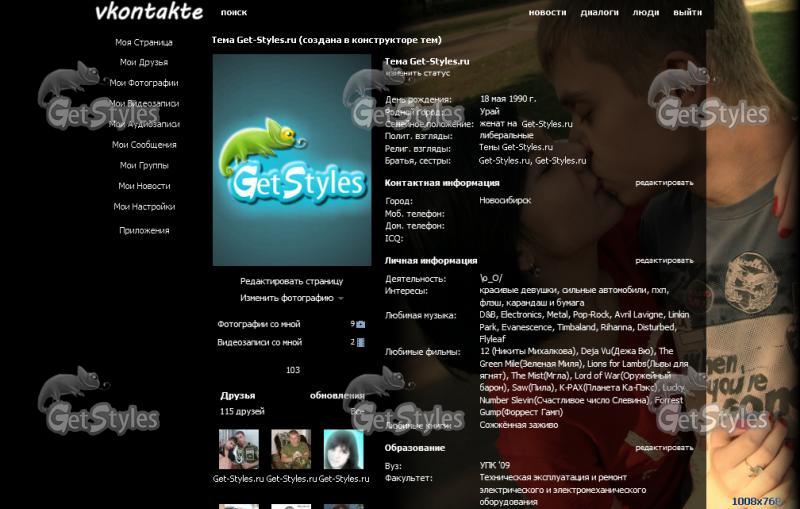The width and height of the screenshot is (800, 509).
Task: Click редактировать for Личная информация
Action: [664, 261]
